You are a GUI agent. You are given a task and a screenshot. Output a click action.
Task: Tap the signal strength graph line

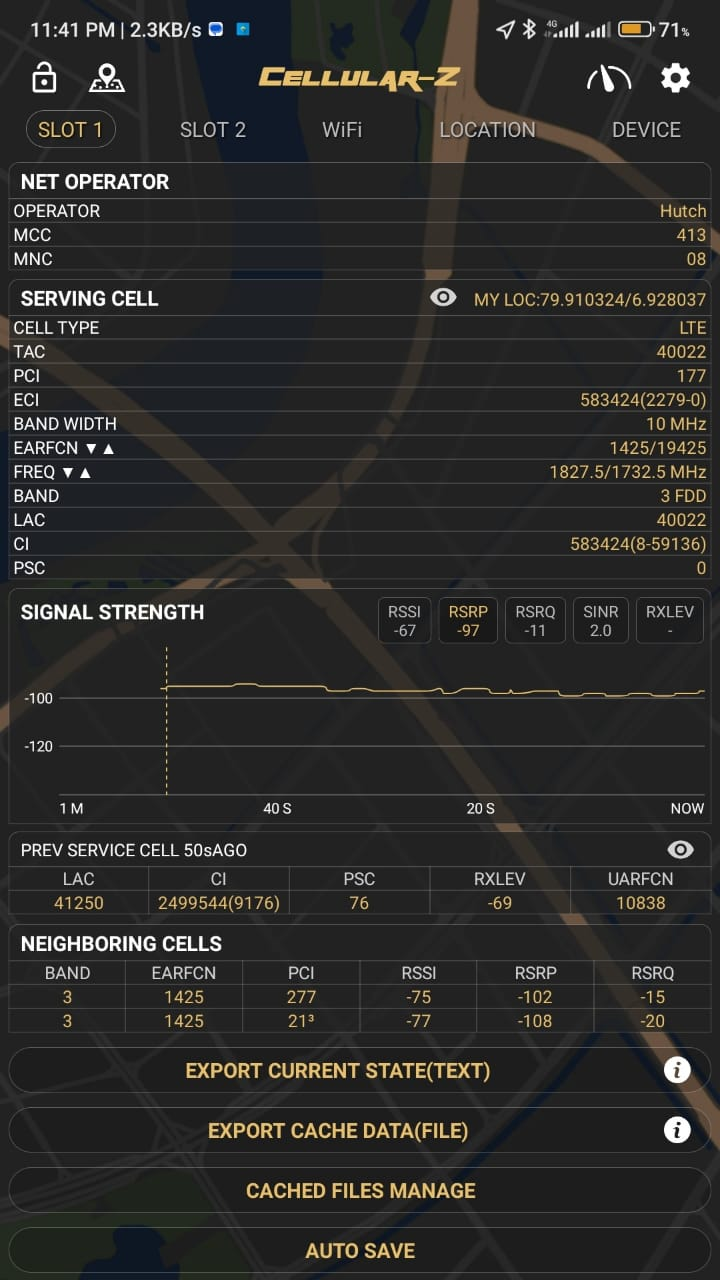point(432,690)
